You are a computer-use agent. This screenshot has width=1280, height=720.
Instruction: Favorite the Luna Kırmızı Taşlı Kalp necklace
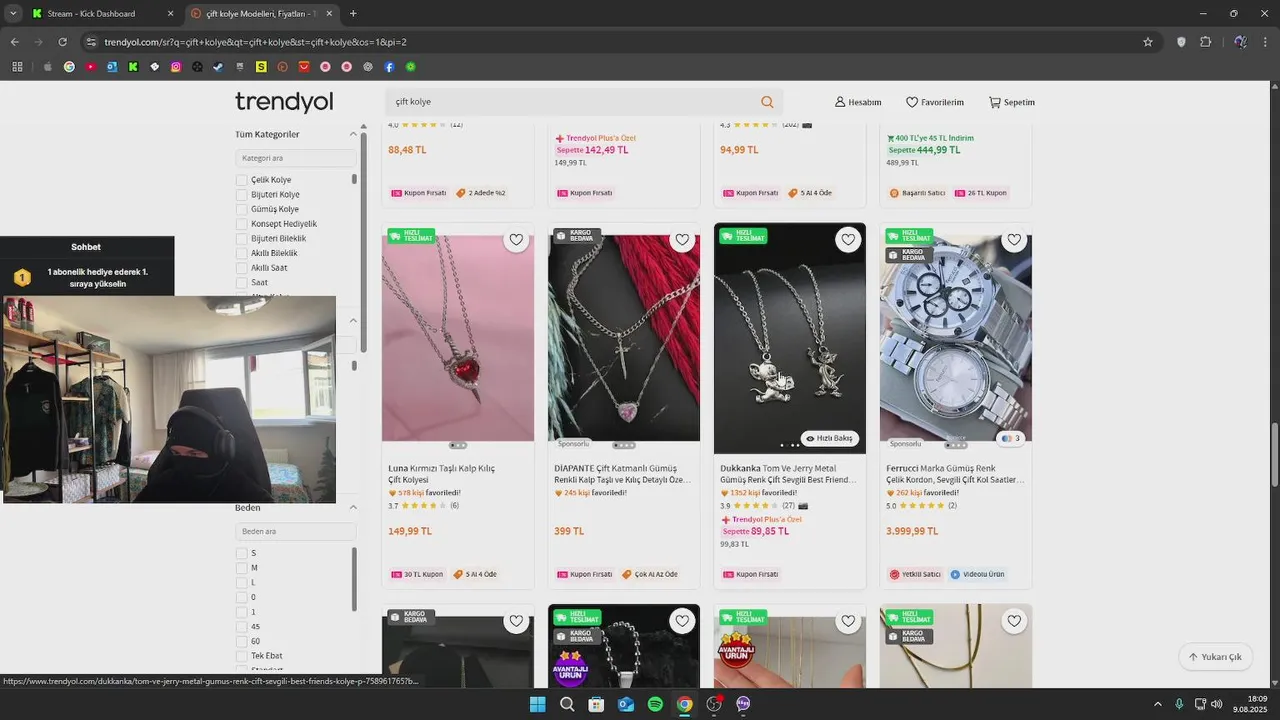[x=516, y=240]
